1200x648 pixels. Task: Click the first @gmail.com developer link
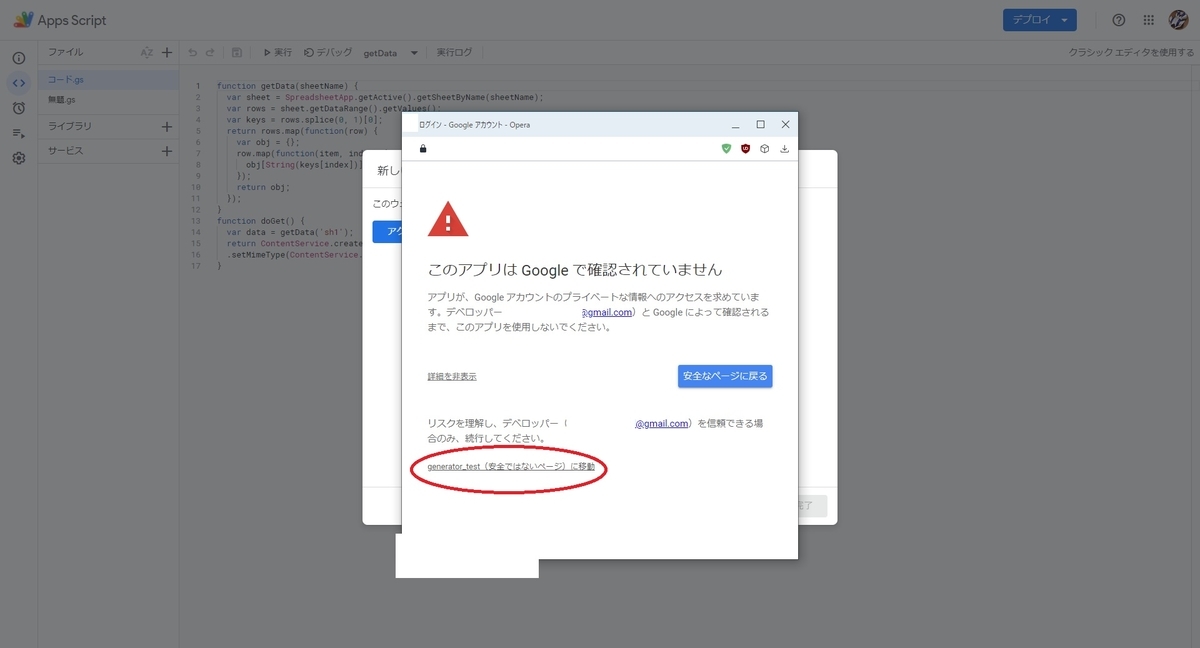click(x=607, y=312)
